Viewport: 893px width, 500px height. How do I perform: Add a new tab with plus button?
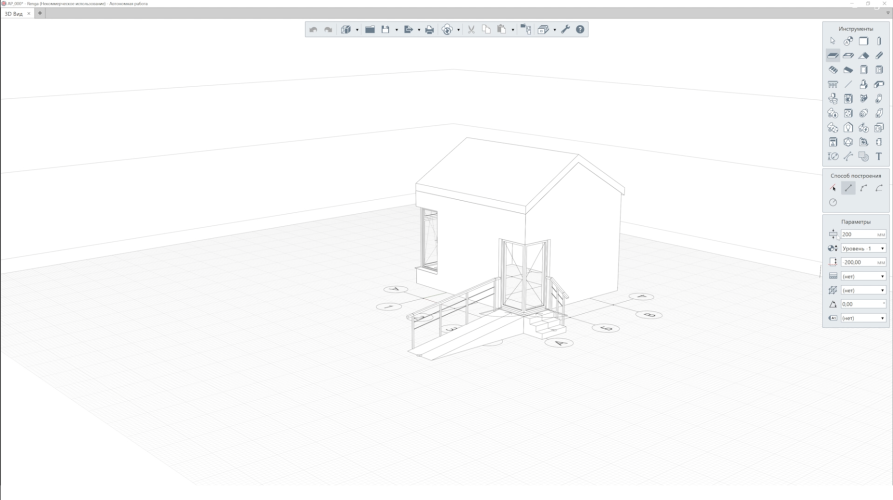pos(40,13)
